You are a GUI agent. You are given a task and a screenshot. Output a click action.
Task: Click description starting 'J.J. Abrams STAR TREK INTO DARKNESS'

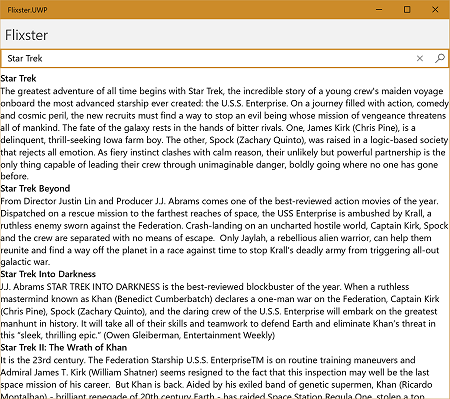coord(220,311)
